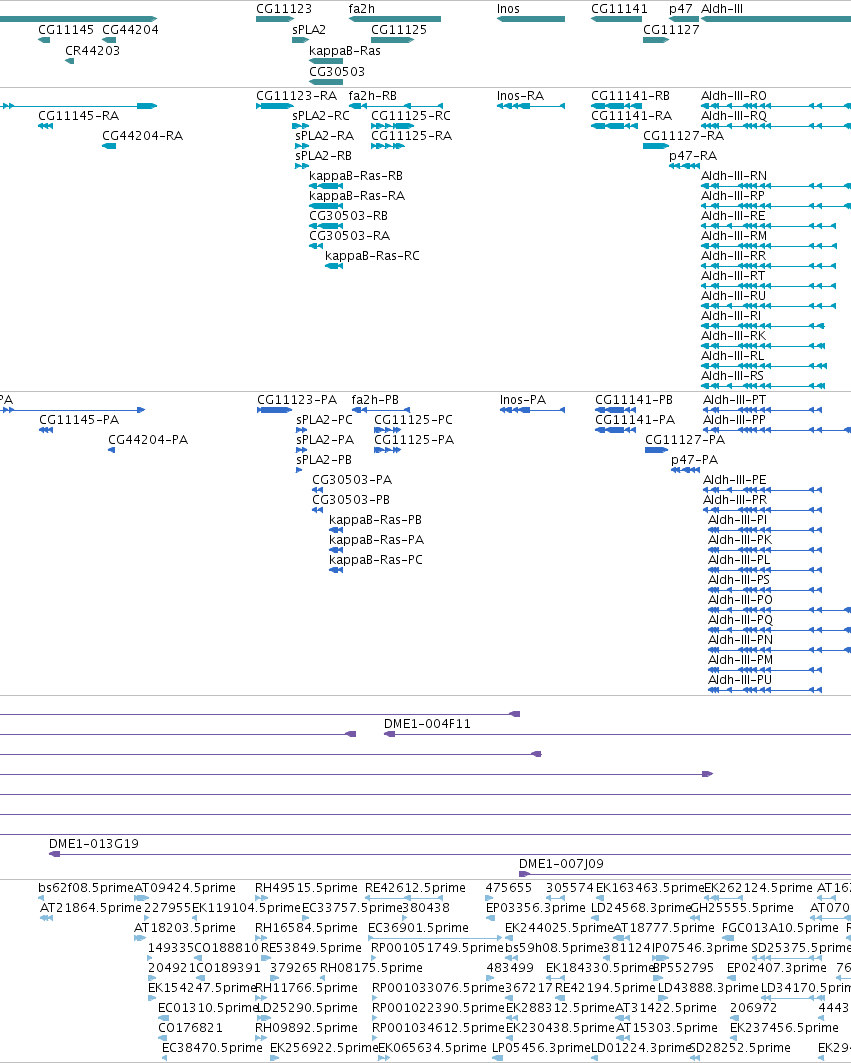Viewport: 851px width, 1063px height.
Task: Click the CG44204-PA protein label
Action: click(148, 440)
